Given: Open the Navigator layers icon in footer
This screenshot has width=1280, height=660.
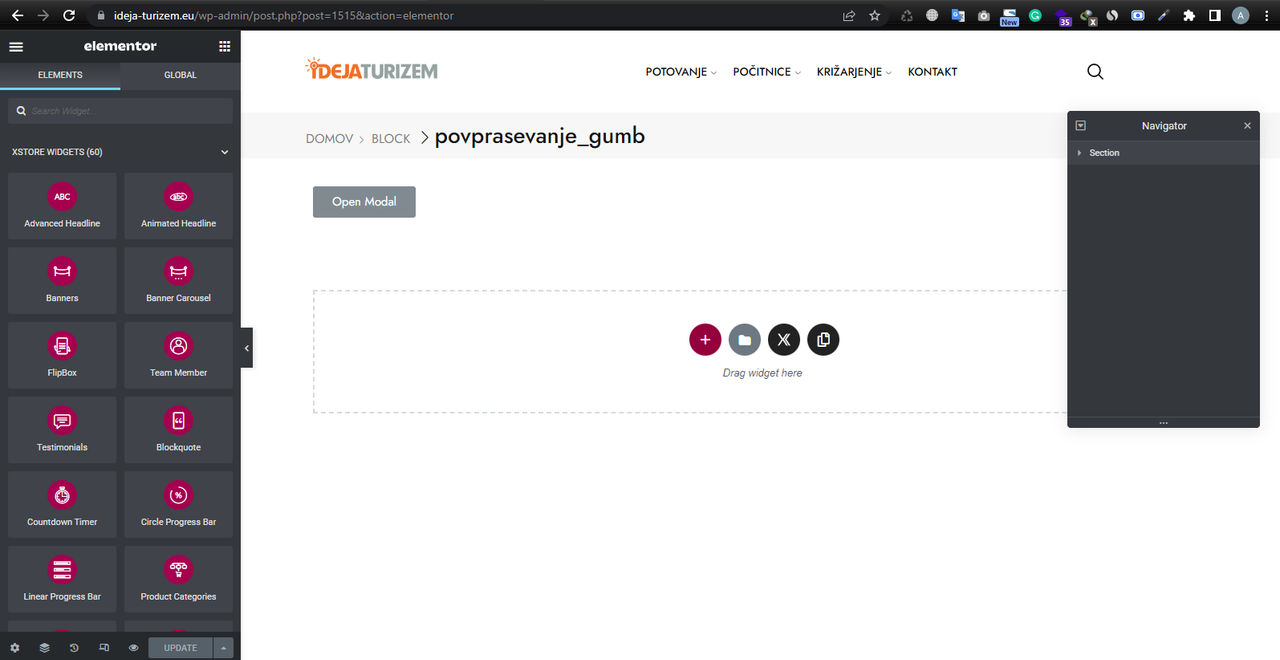Looking at the screenshot, I should point(44,648).
